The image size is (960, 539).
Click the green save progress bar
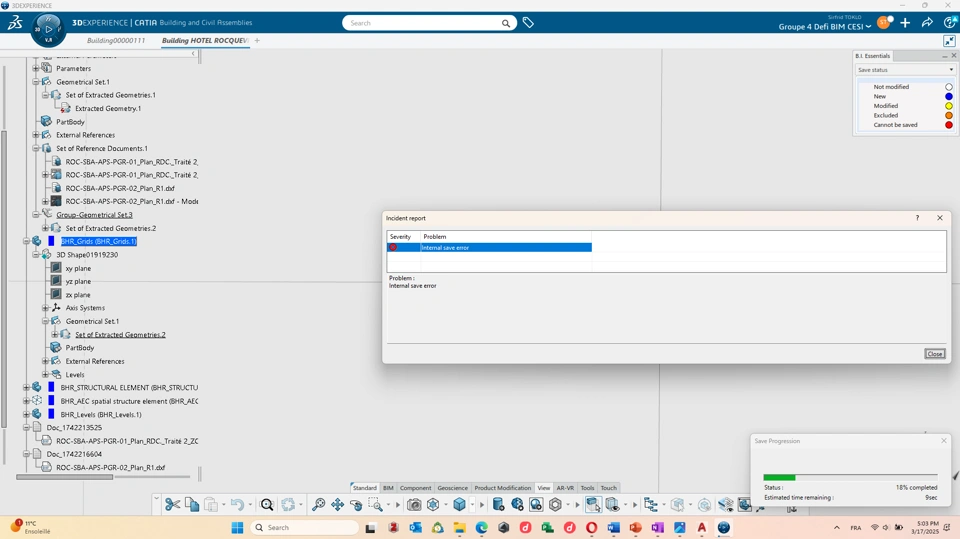pos(779,477)
